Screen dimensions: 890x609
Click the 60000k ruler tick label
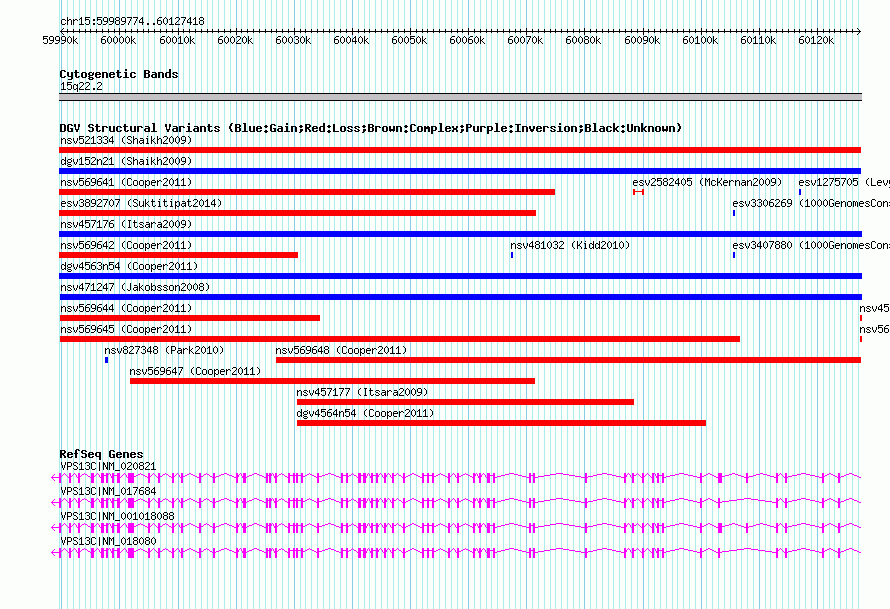118,40
